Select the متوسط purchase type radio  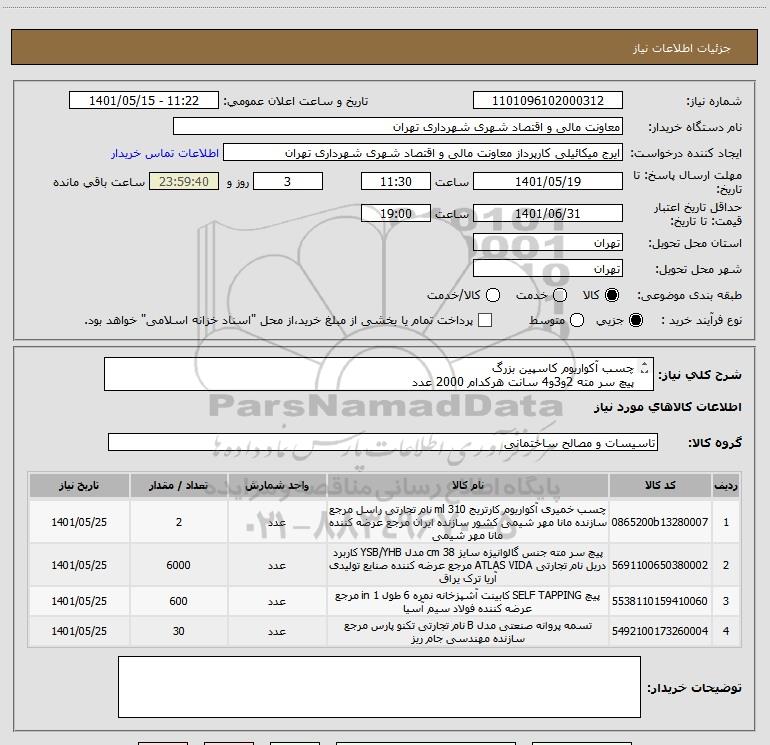pos(577,320)
